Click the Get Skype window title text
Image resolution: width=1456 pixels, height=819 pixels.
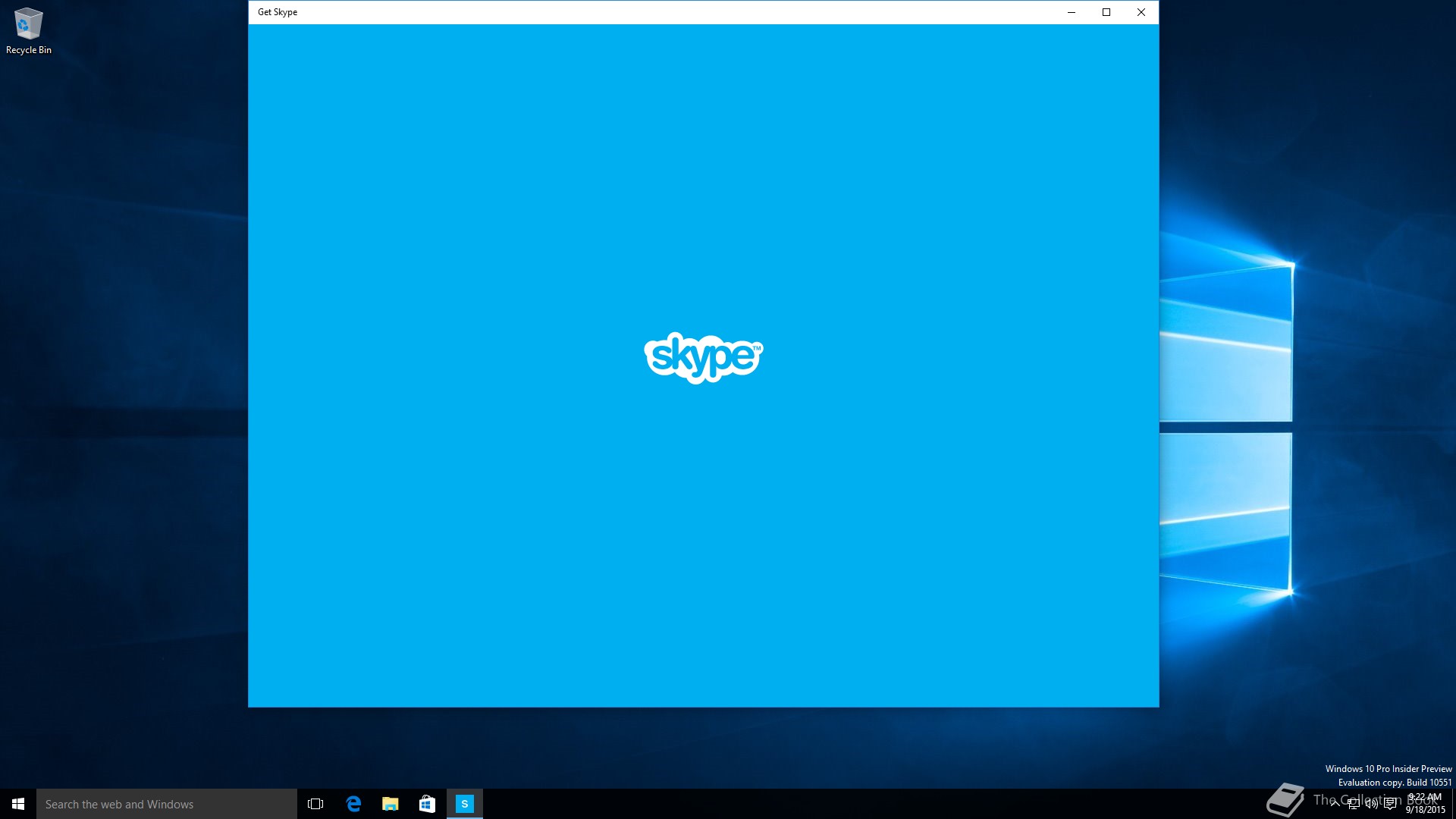point(278,12)
